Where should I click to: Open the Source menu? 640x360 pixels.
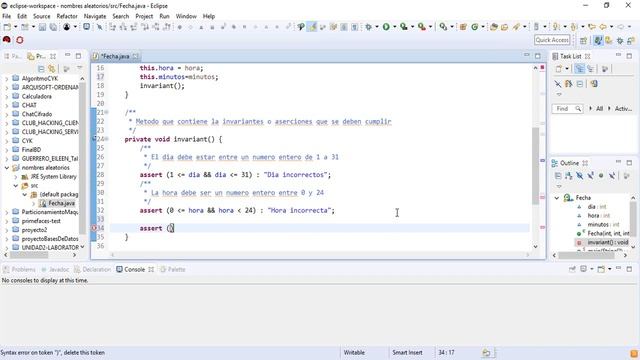tap(42, 16)
